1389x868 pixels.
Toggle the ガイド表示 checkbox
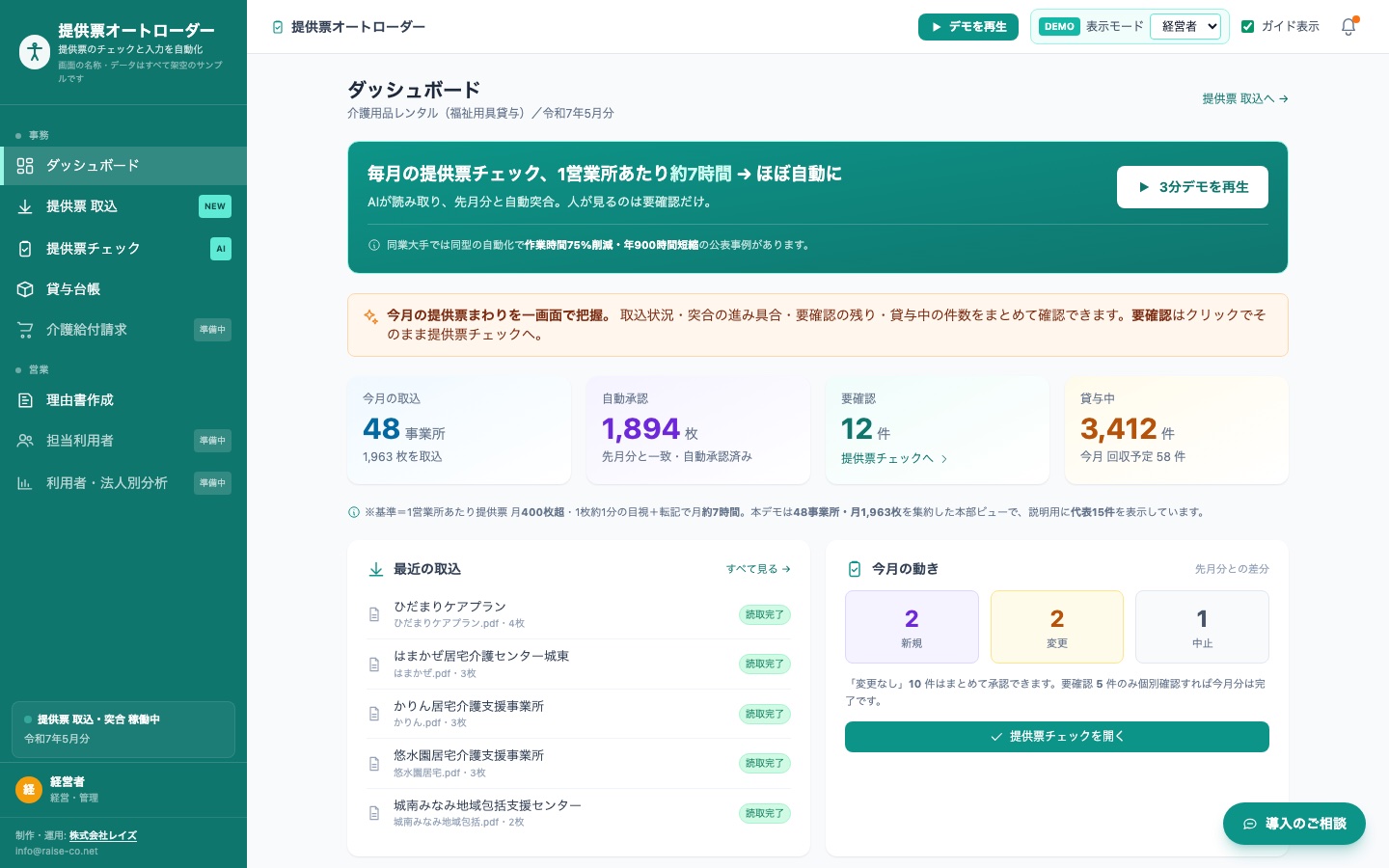pyautogui.click(x=1247, y=27)
